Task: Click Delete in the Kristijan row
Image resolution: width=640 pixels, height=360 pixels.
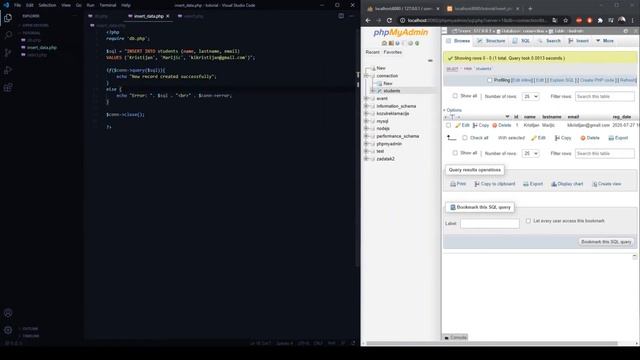Action: point(502,125)
